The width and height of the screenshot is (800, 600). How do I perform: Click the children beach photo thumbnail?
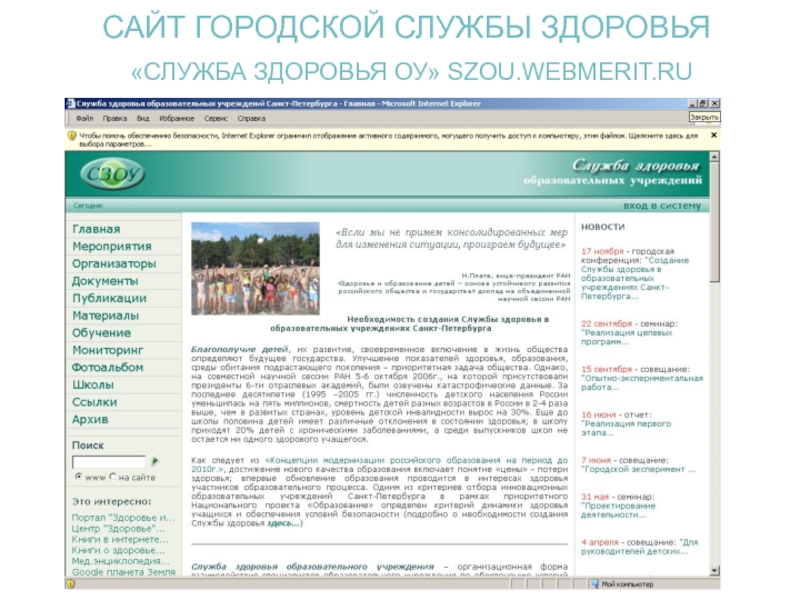click(x=256, y=268)
